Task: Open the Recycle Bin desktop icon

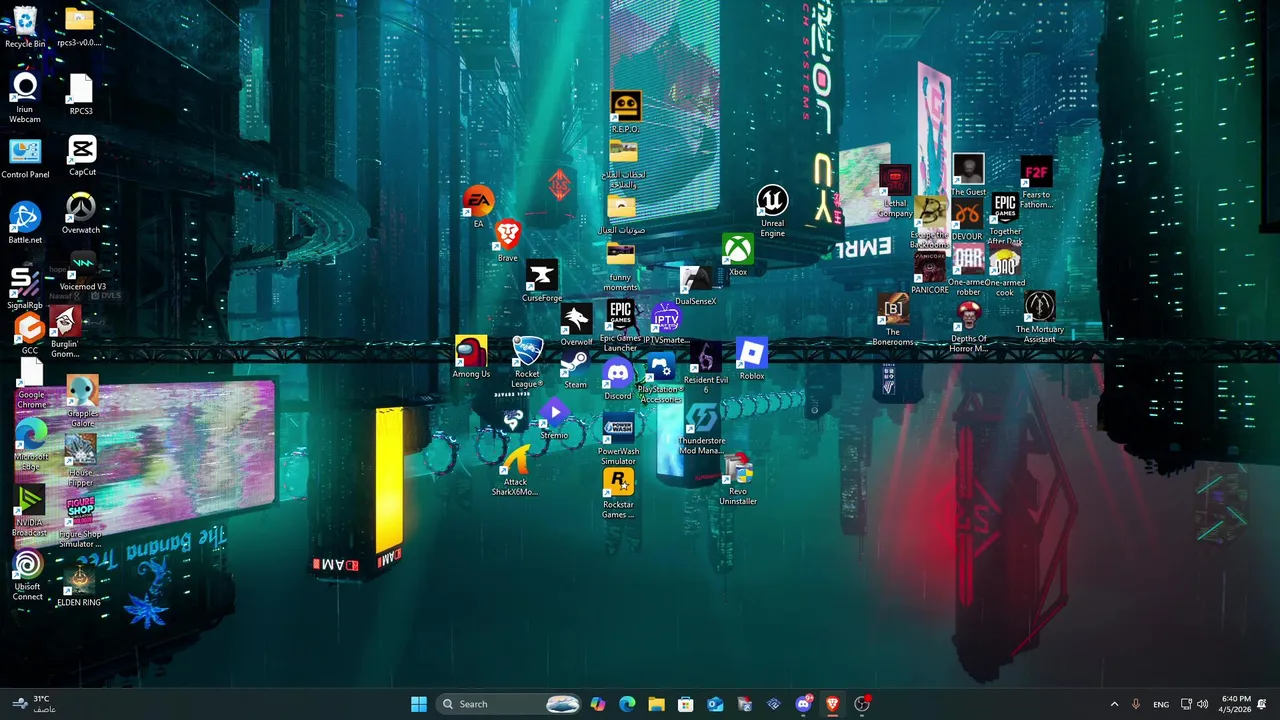Action: pos(25,27)
